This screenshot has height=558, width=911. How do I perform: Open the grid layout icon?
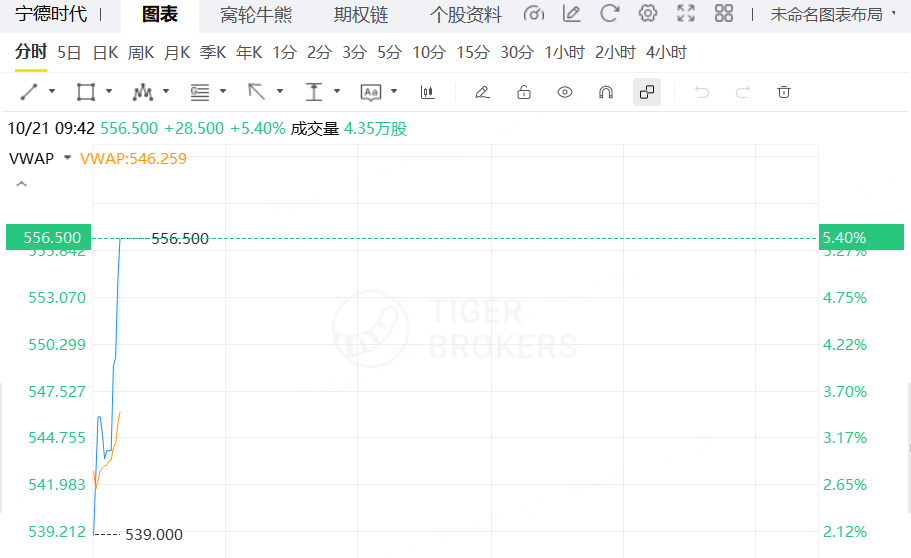(x=724, y=13)
